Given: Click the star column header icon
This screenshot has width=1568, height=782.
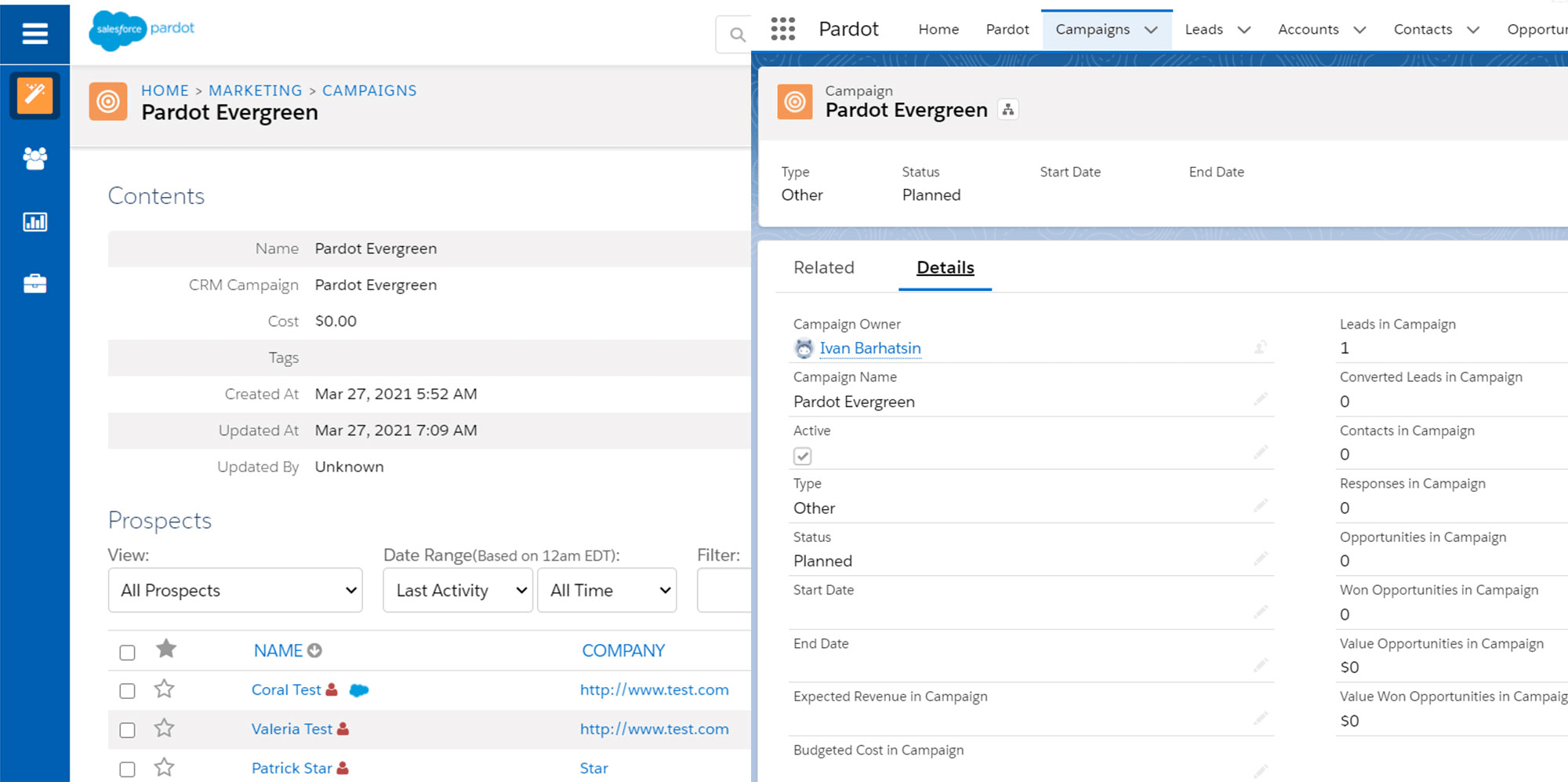Looking at the screenshot, I should click(x=166, y=649).
